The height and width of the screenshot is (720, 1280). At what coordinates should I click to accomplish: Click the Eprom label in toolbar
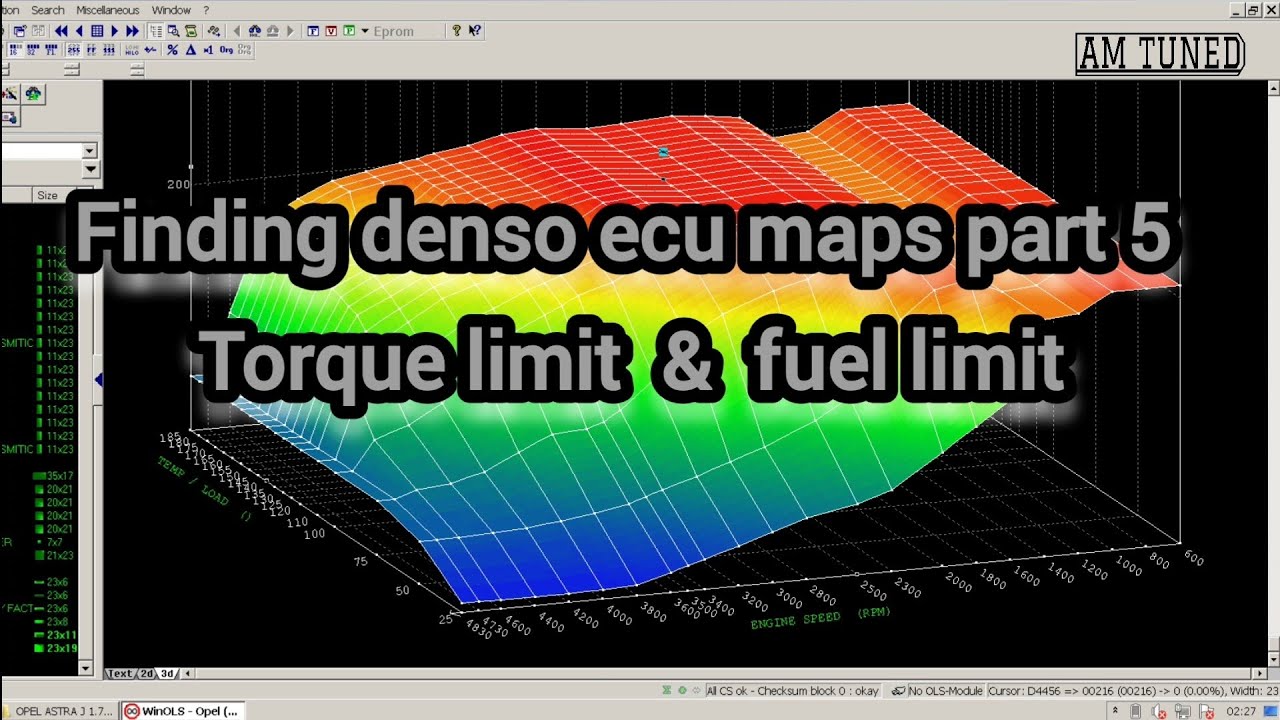click(x=393, y=31)
